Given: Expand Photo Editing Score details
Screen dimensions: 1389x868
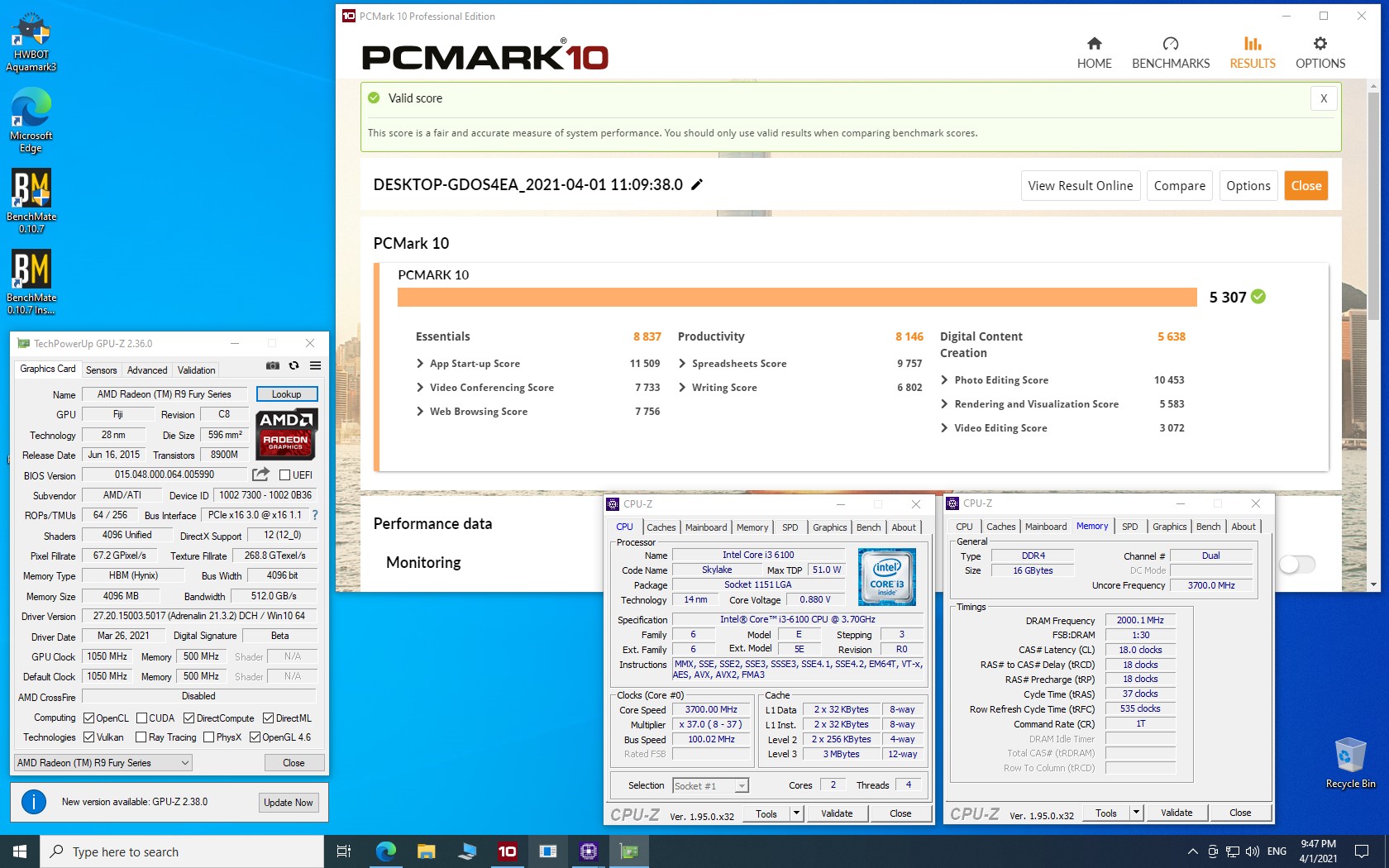Looking at the screenshot, I should pos(944,380).
